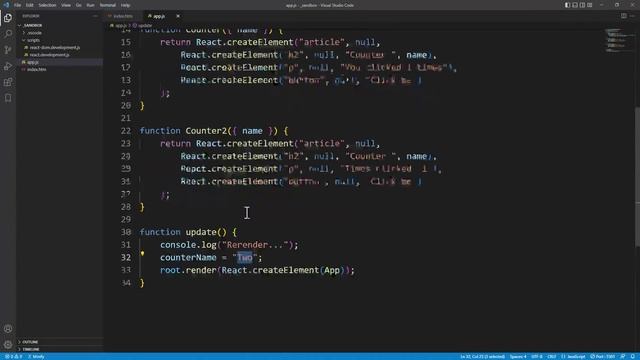Image resolution: width=640 pixels, height=360 pixels.
Task: Click the selected word "Two" on line 32
Action: [x=245, y=258]
